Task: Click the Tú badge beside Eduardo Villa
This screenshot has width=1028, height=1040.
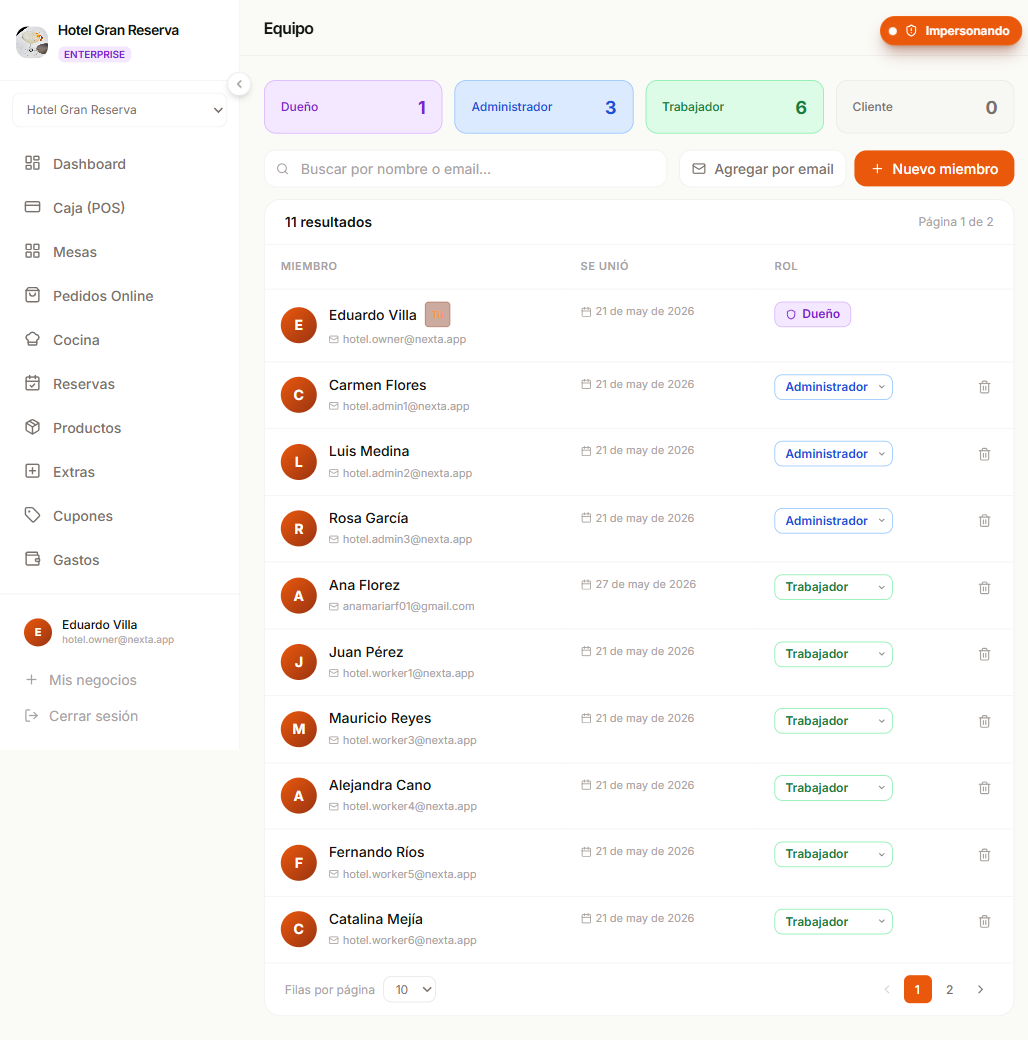Action: coord(437,314)
